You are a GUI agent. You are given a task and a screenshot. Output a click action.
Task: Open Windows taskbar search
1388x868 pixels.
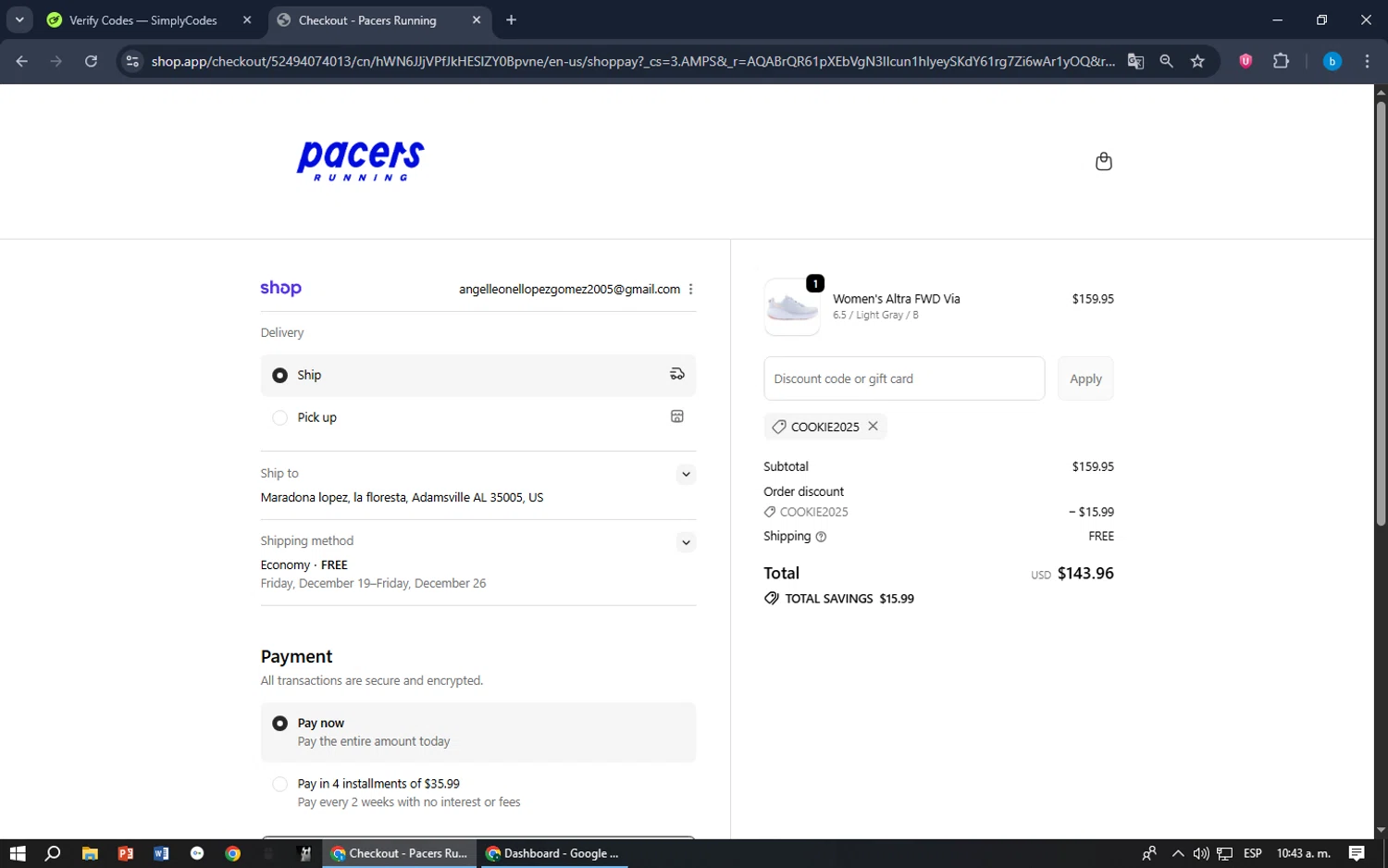coord(53,853)
